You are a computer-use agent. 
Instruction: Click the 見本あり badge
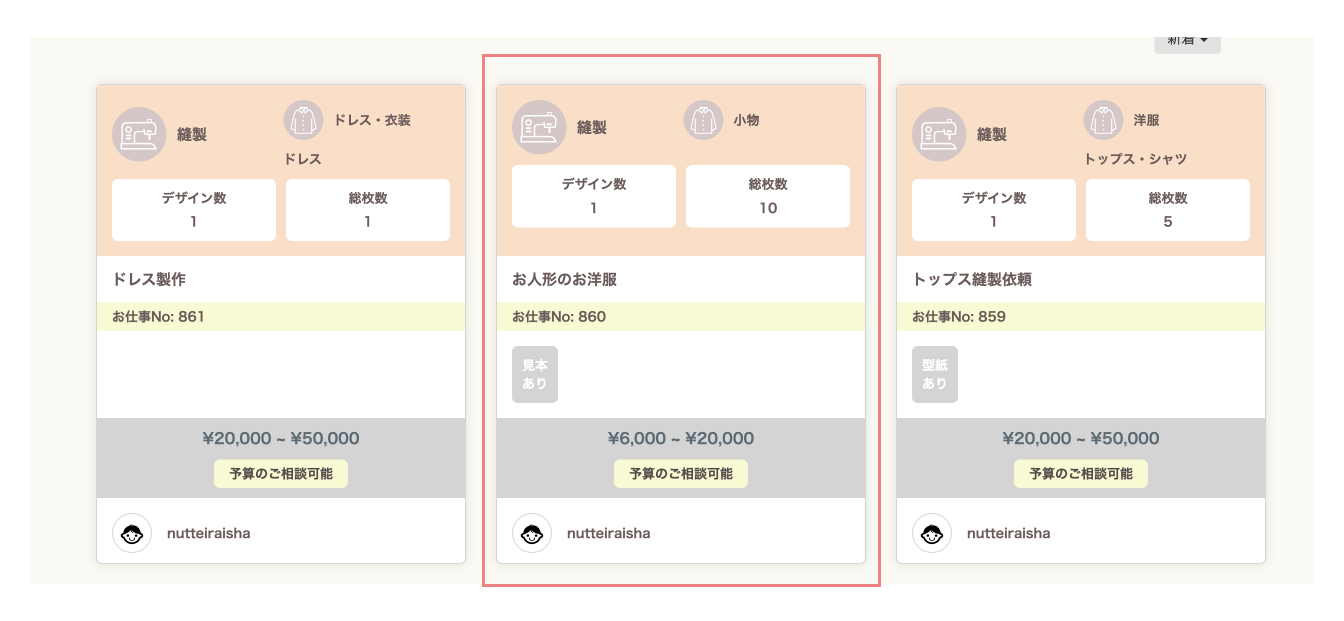535,374
